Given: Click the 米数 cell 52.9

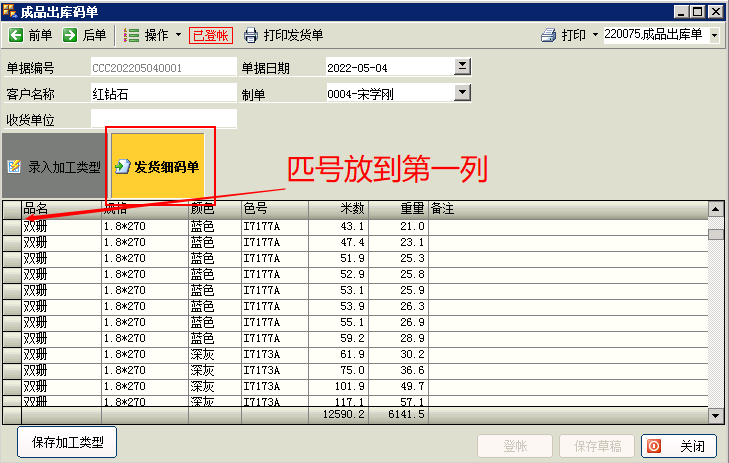Looking at the screenshot, I should coord(338,274).
